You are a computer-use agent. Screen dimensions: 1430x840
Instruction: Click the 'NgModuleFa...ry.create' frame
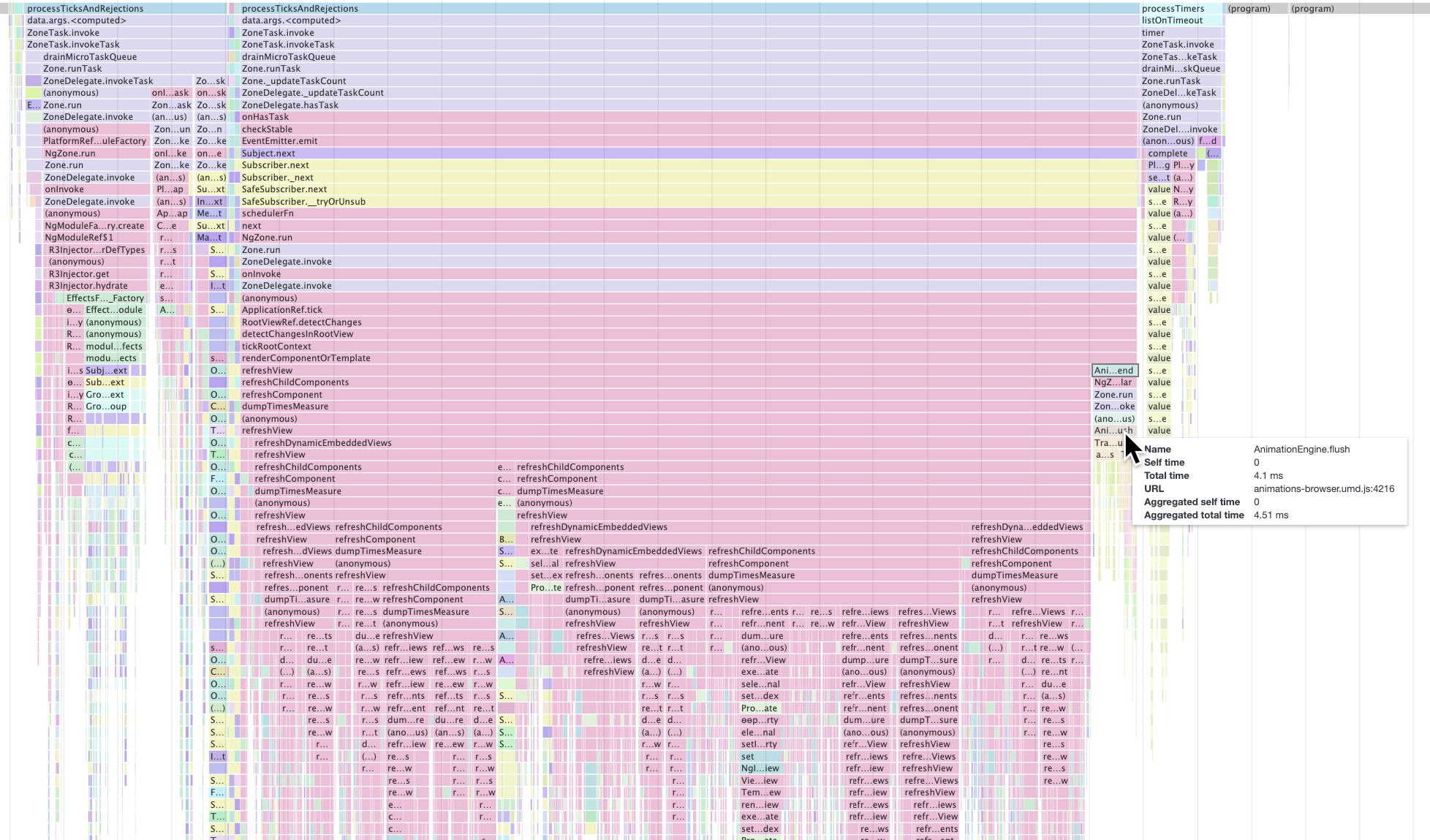click(x=95, y=226)
